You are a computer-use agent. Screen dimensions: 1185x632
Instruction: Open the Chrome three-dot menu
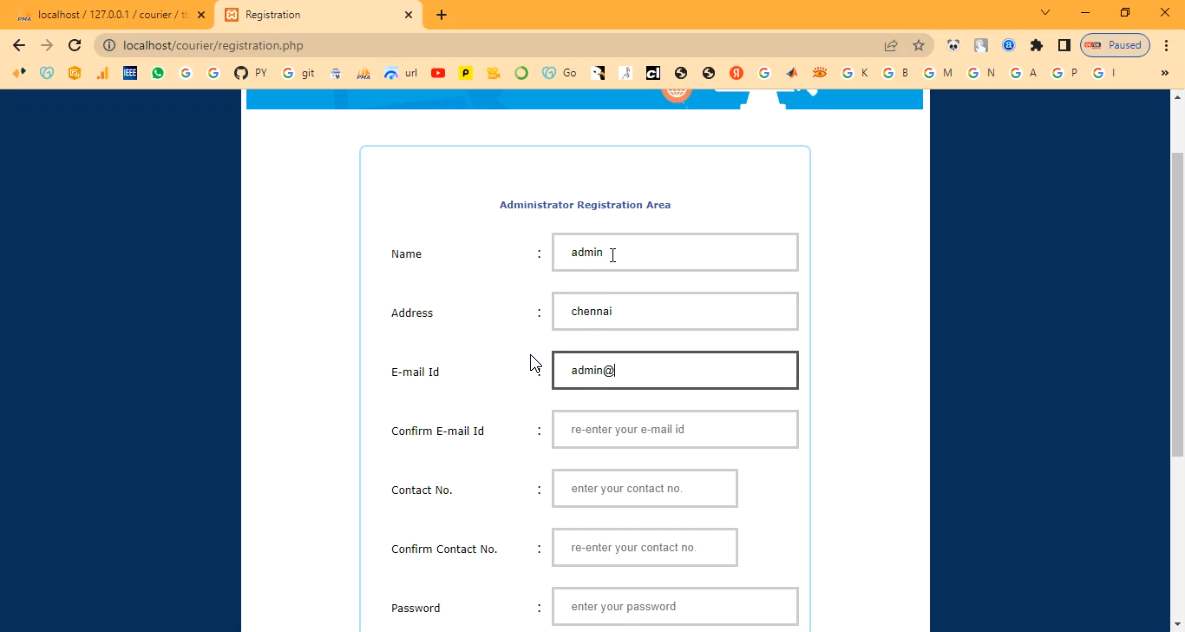coord(1167,45)
